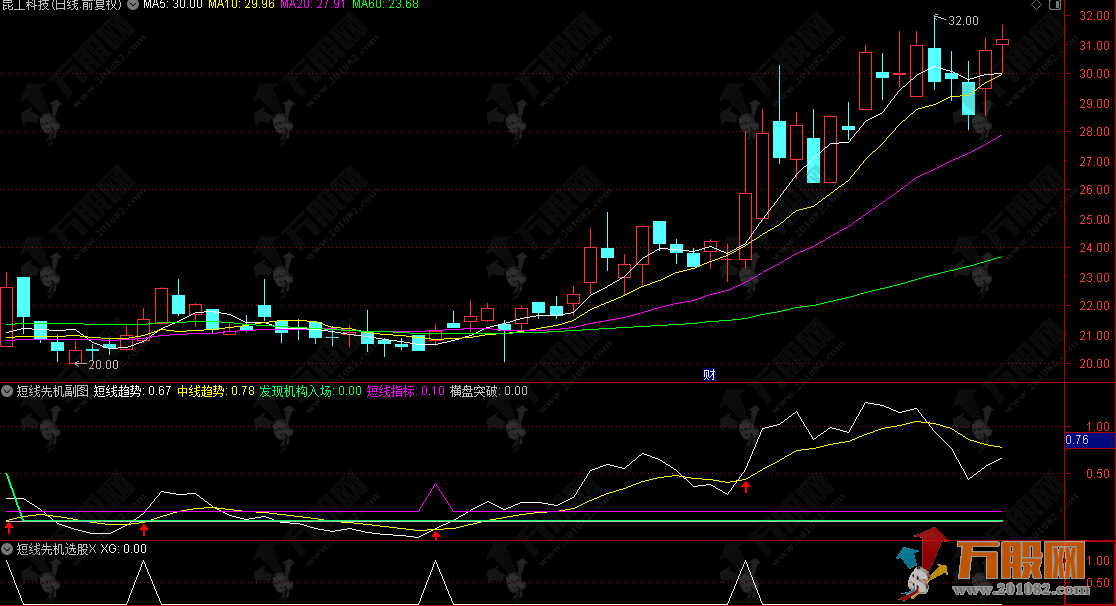This screenshot has height=606, width=1116.
Task: Click the 32.00 high price flag
Action: tap(961, 20)
